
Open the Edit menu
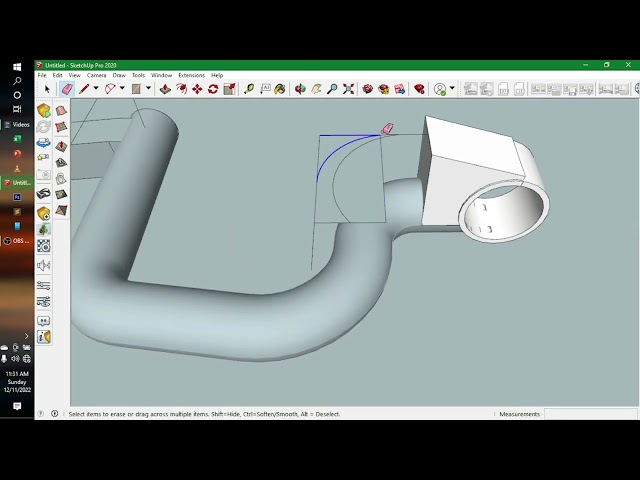pyautogui.click(x=58, y=76)
